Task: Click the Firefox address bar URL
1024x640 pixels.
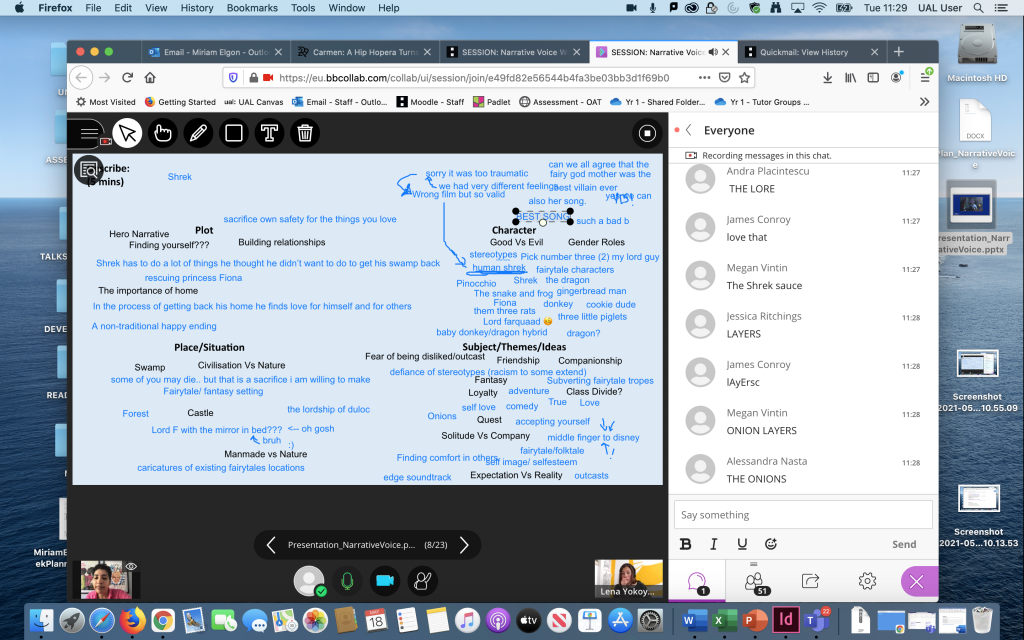Action: [x=474, y=78]
